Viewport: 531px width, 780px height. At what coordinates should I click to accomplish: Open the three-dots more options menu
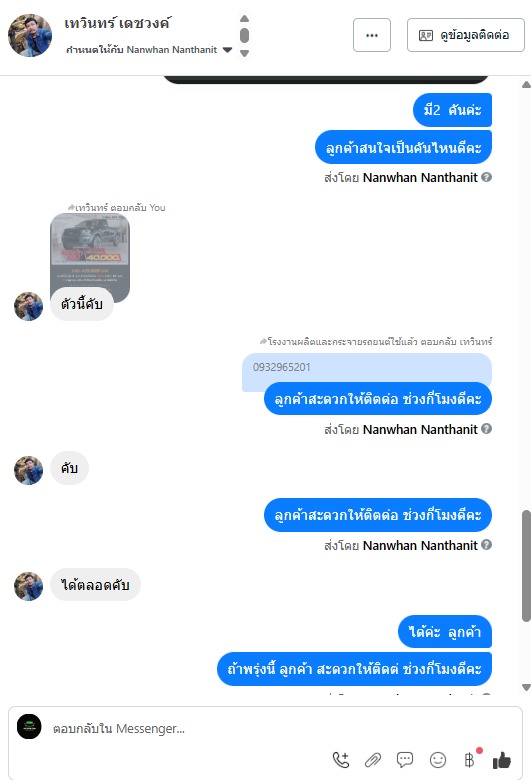(372, 35)
